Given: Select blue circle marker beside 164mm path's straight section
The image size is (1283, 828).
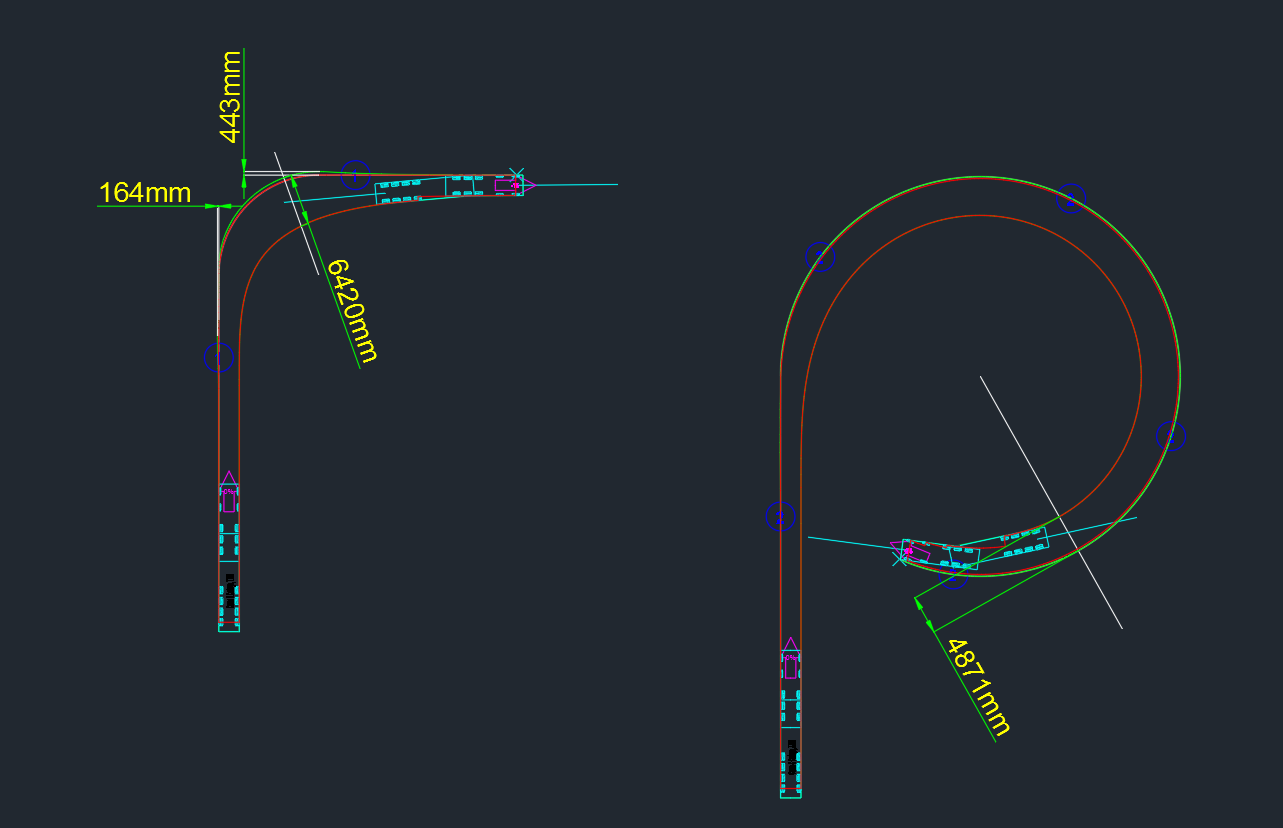Looking at the screenshot, I should click(218, 357).
